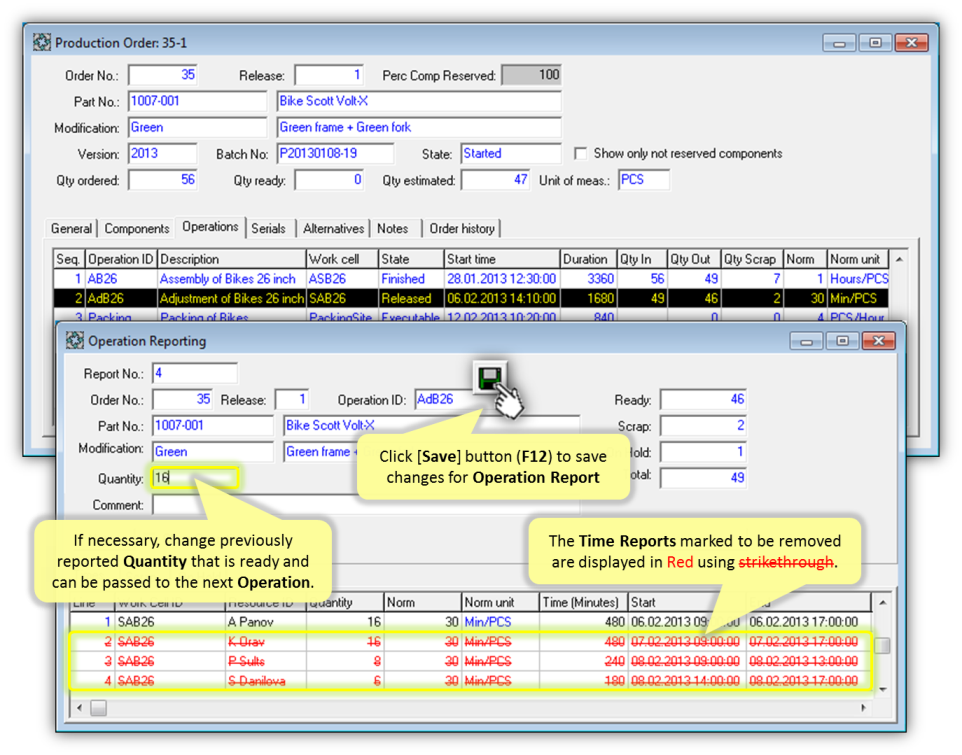Click scroll up arrow in operations table
Viewport: 962px width, 755px height.
899,259
